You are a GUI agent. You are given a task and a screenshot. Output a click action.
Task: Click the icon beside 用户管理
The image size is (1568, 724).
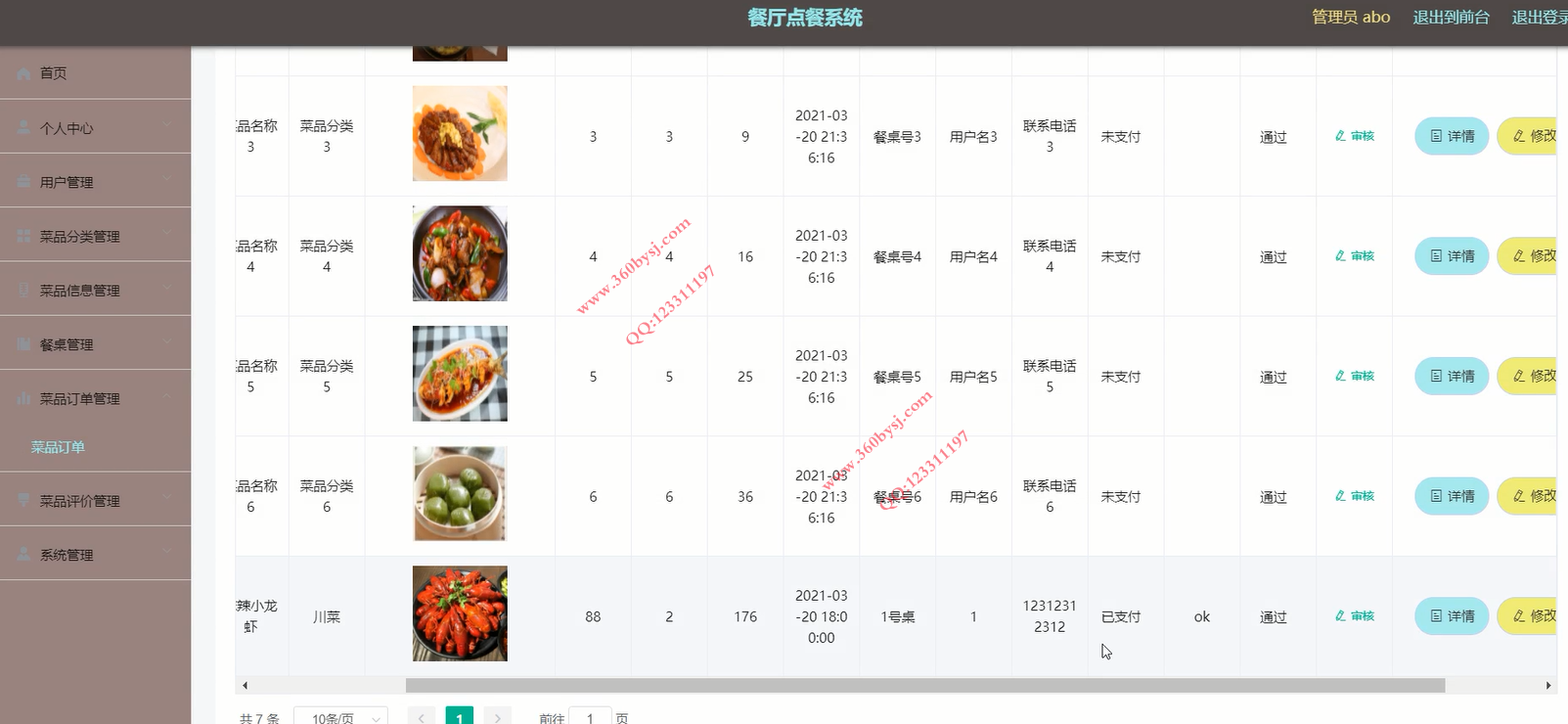(x=23, y=182)
